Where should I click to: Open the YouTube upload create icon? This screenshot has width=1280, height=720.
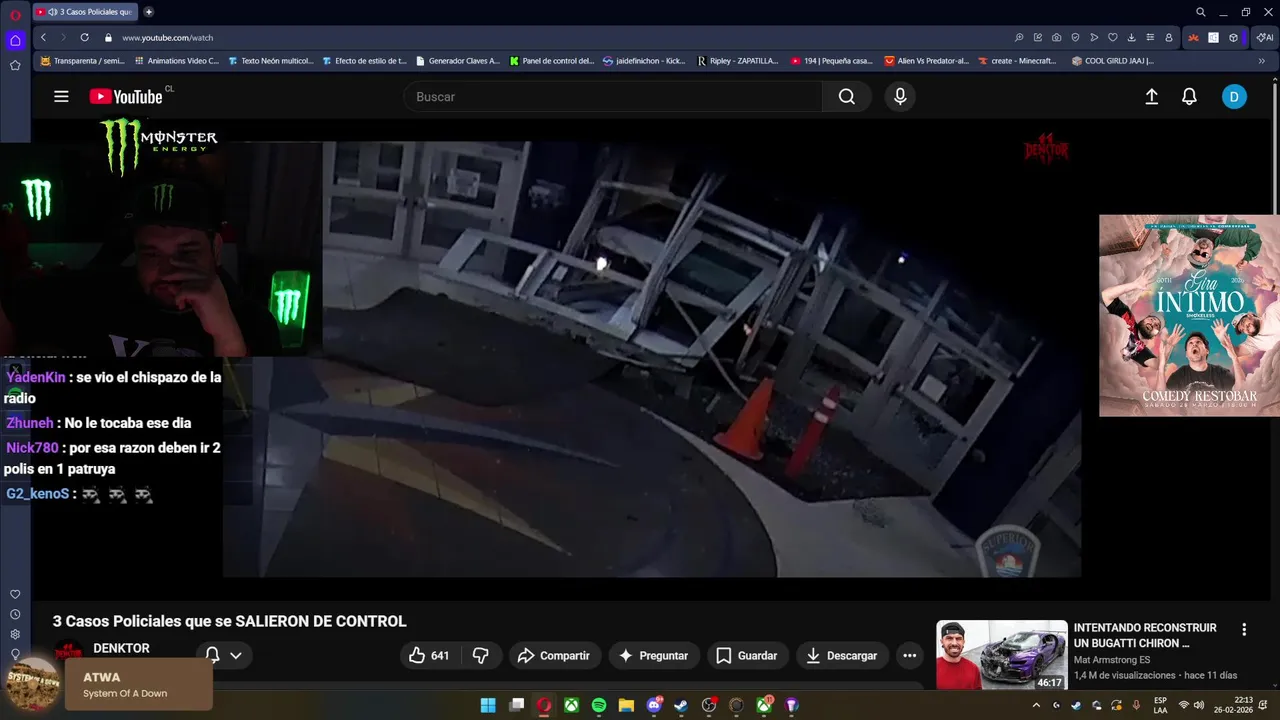click(x=1151, y=97)
